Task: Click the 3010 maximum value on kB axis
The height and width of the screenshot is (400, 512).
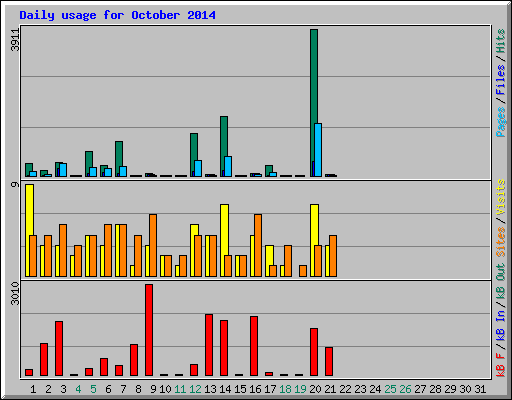Action: coord(15,293)
